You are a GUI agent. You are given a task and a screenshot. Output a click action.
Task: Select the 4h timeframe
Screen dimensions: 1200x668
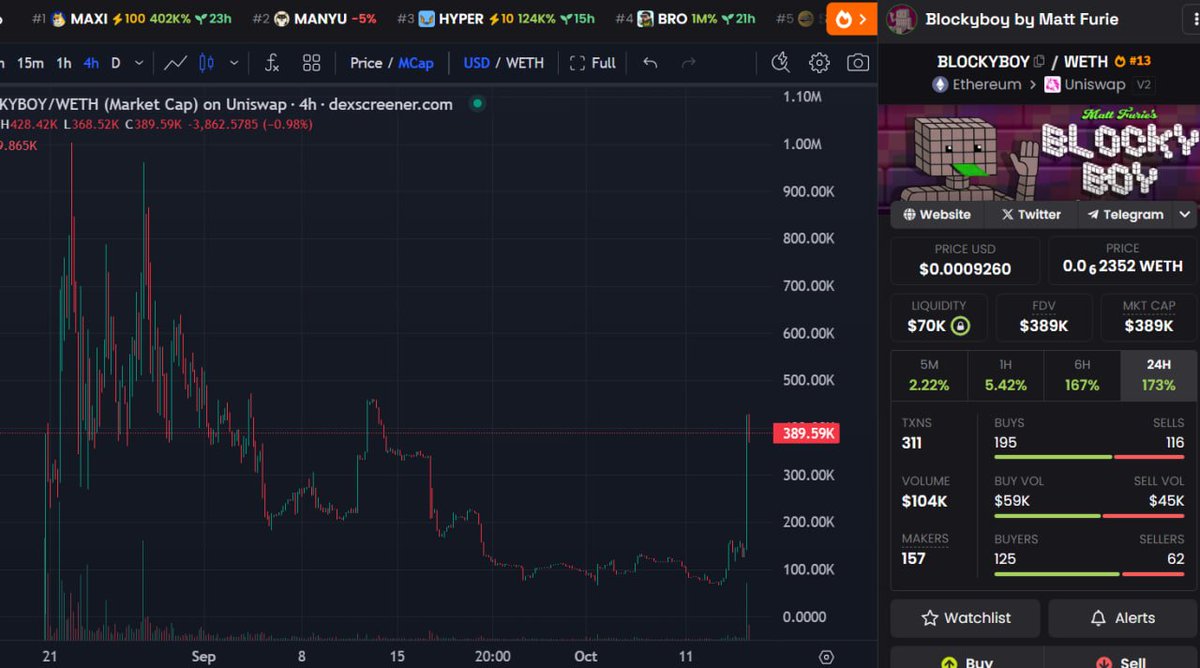coord(91,63)
